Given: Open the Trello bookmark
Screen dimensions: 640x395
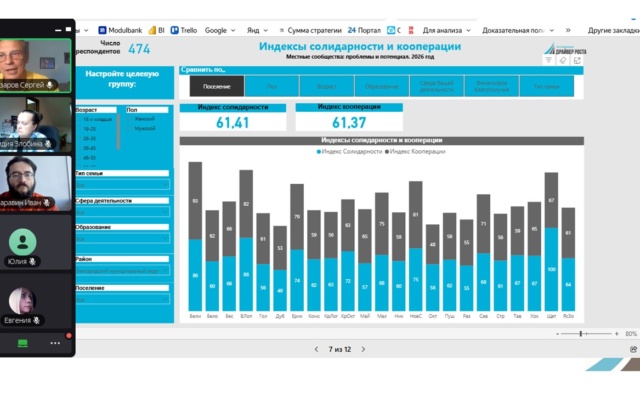Looking at the screenshot, I should point(184,30).
